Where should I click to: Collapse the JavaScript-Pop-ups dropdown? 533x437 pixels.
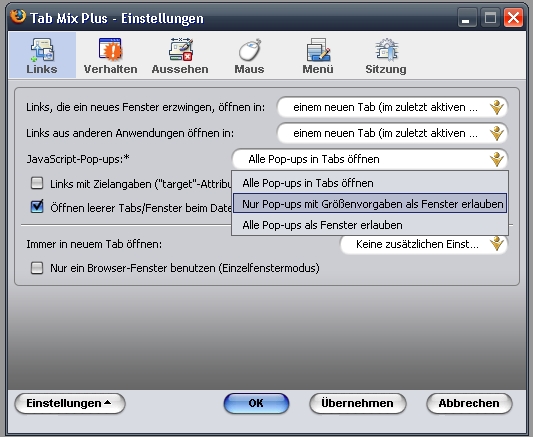370,159
